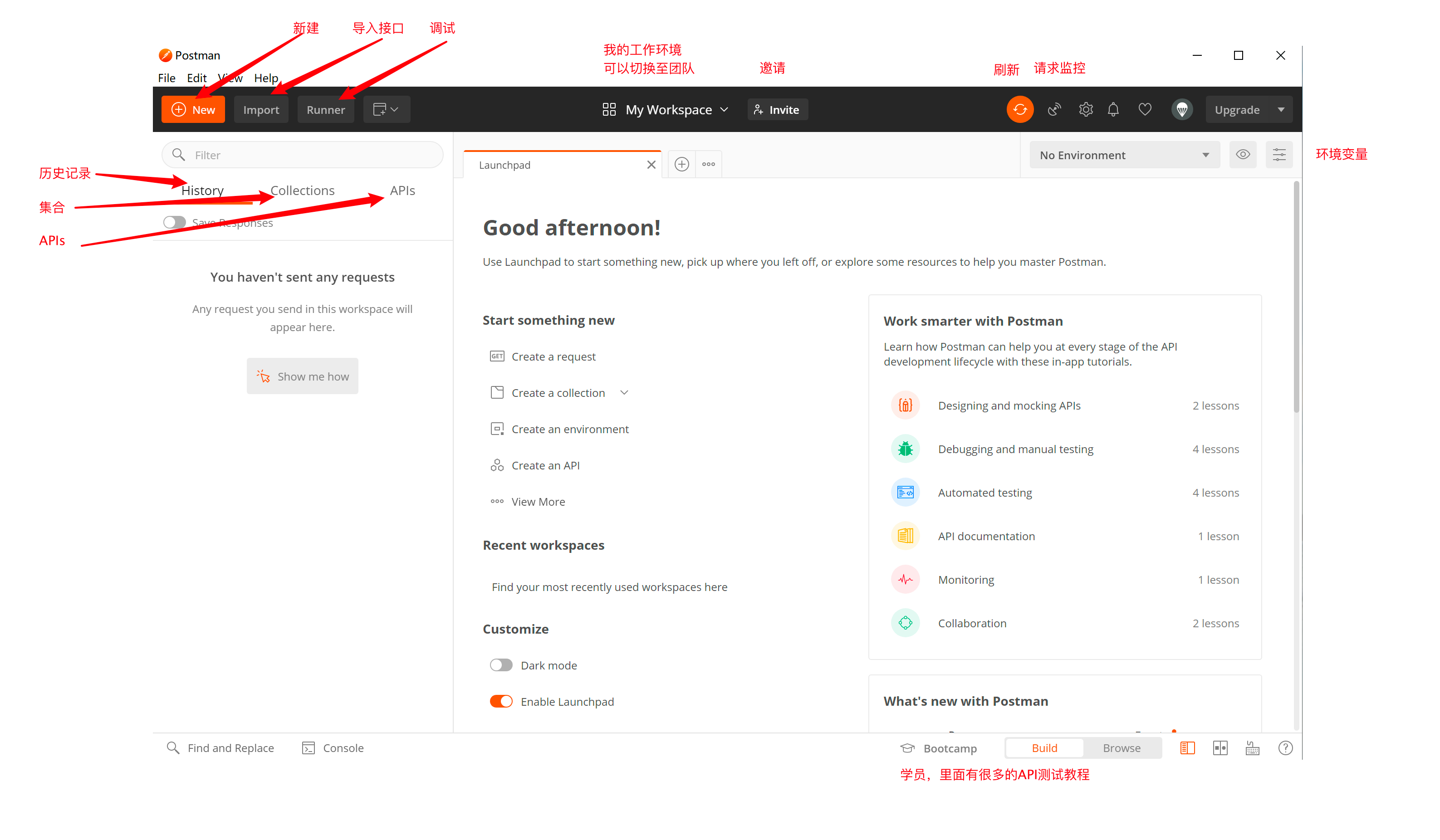1440x840 pixels.
Task: Open settings gear icon in header
Action: pos(1085,110)
